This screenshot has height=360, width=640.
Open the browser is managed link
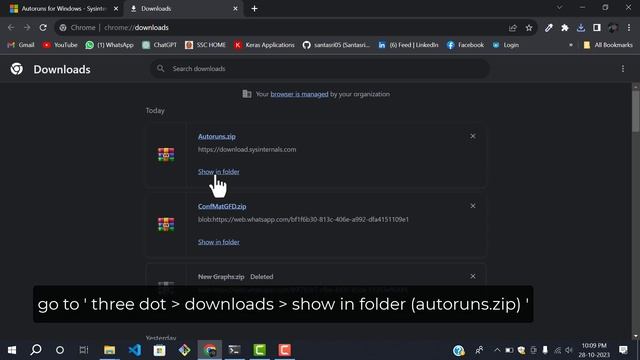pos(299,94)
